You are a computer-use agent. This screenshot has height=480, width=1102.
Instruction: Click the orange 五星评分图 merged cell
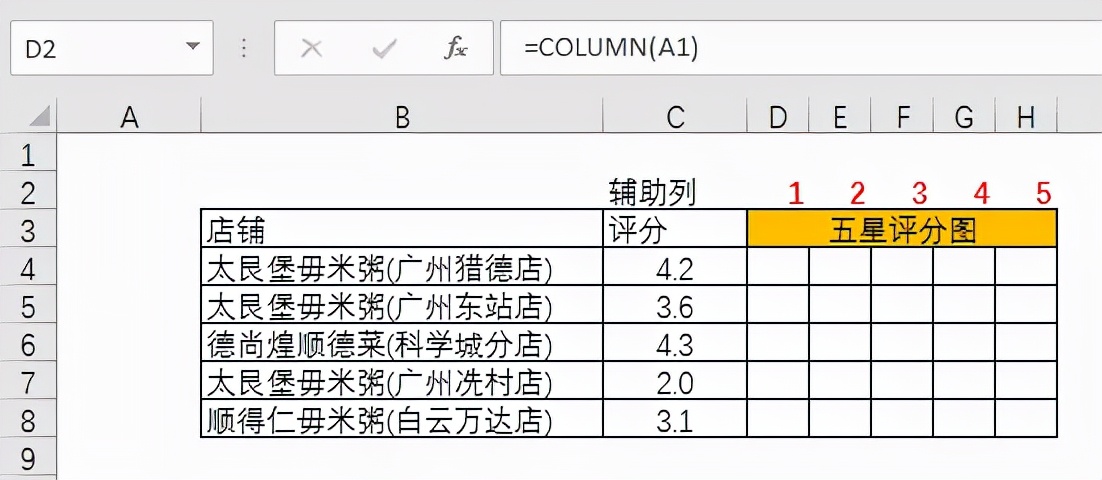click(x=902, y=228)
